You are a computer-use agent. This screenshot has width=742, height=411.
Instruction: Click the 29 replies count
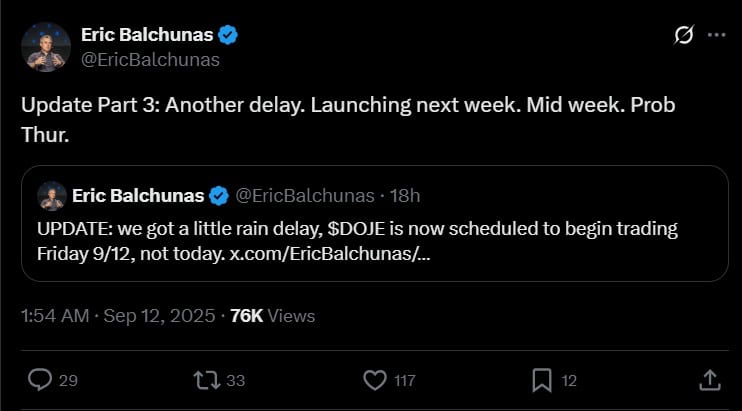[70, 380]
